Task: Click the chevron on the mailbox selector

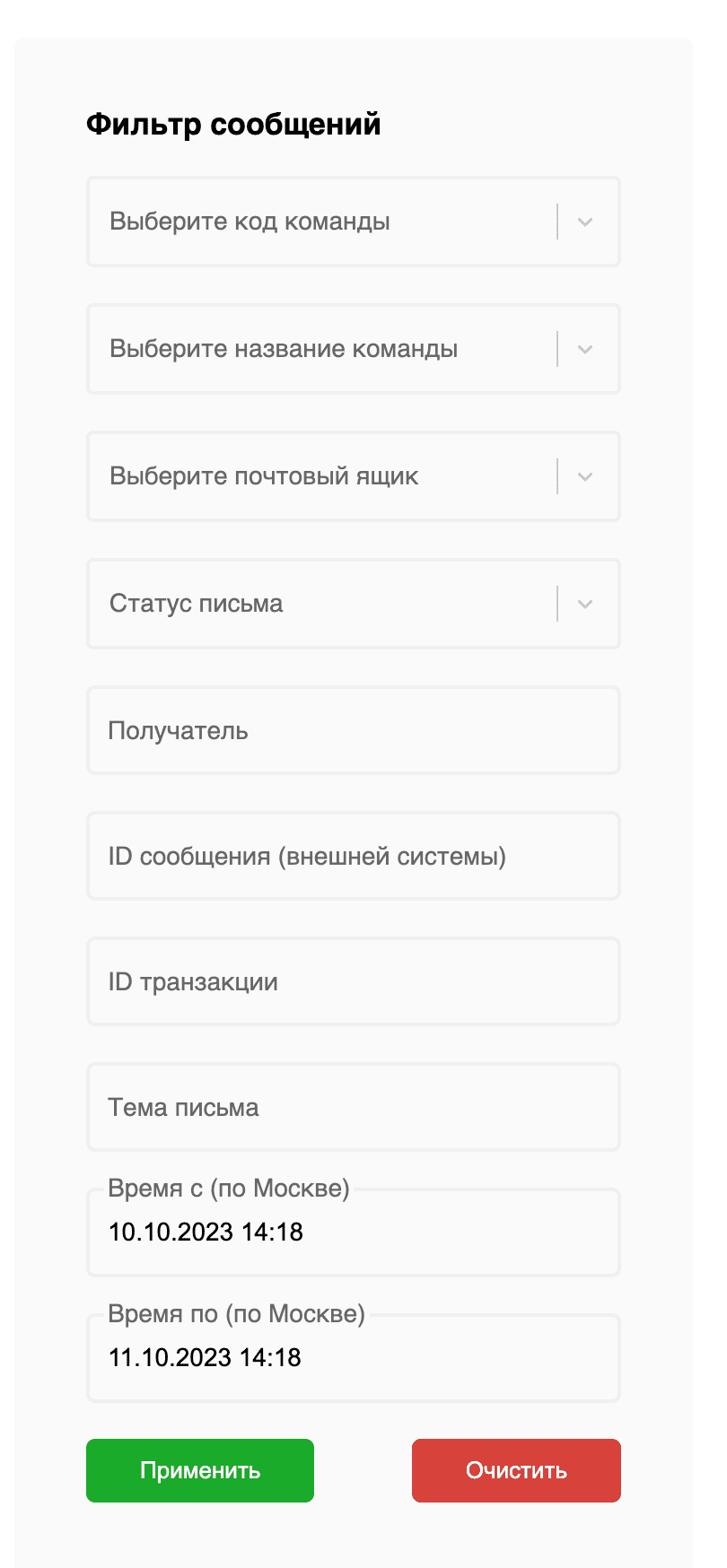Action: pyautogui.click(x=584, y=476)
